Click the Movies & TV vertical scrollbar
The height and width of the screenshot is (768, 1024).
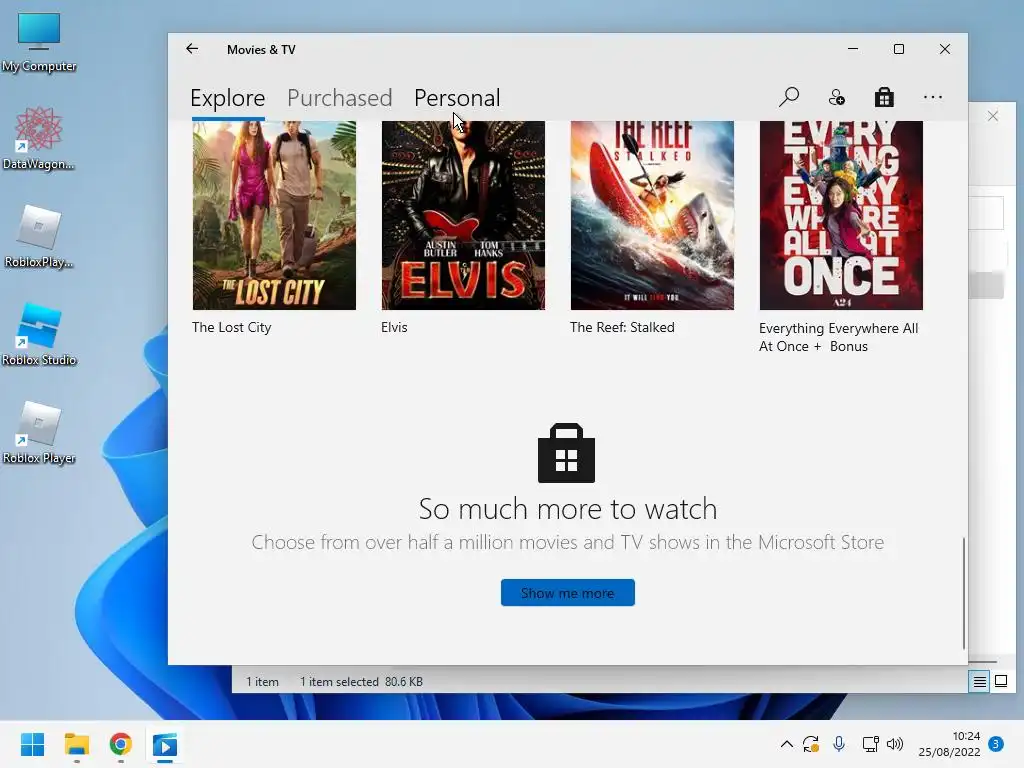point(964,593)
